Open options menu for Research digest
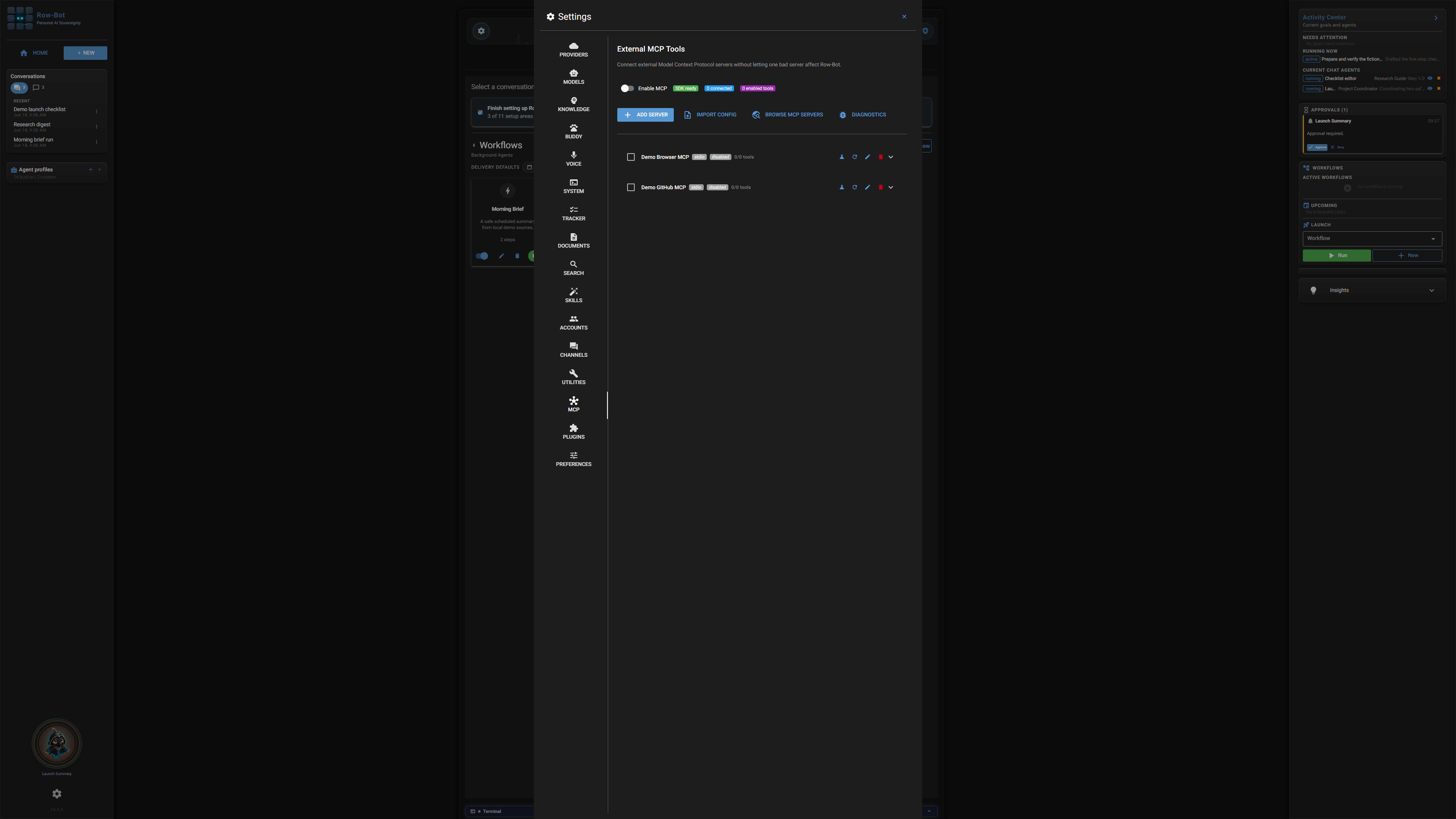Viewport: 1456px width, 819px height. coord(97,127)
